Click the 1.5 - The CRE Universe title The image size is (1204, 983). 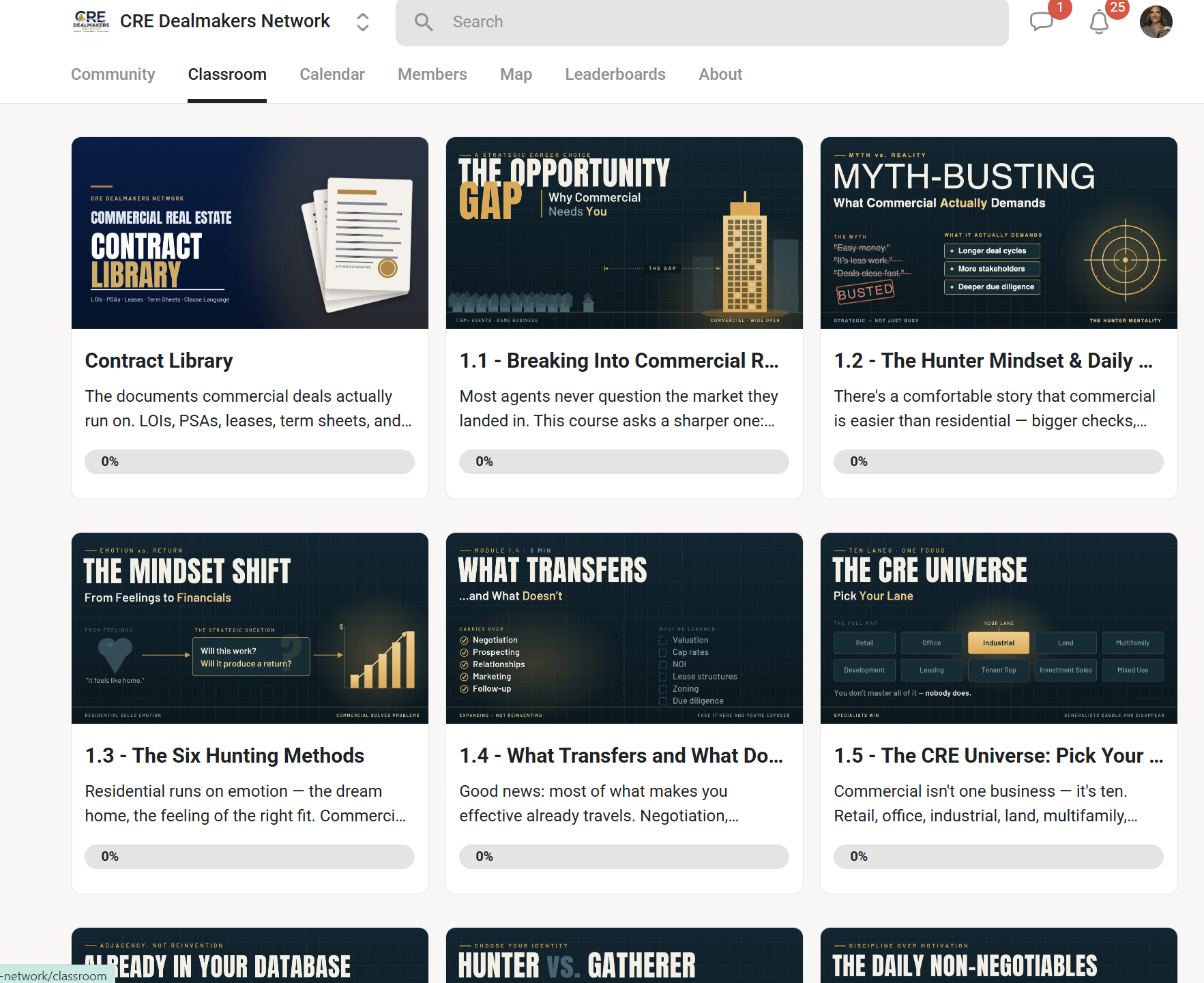(x=999, y=755)
